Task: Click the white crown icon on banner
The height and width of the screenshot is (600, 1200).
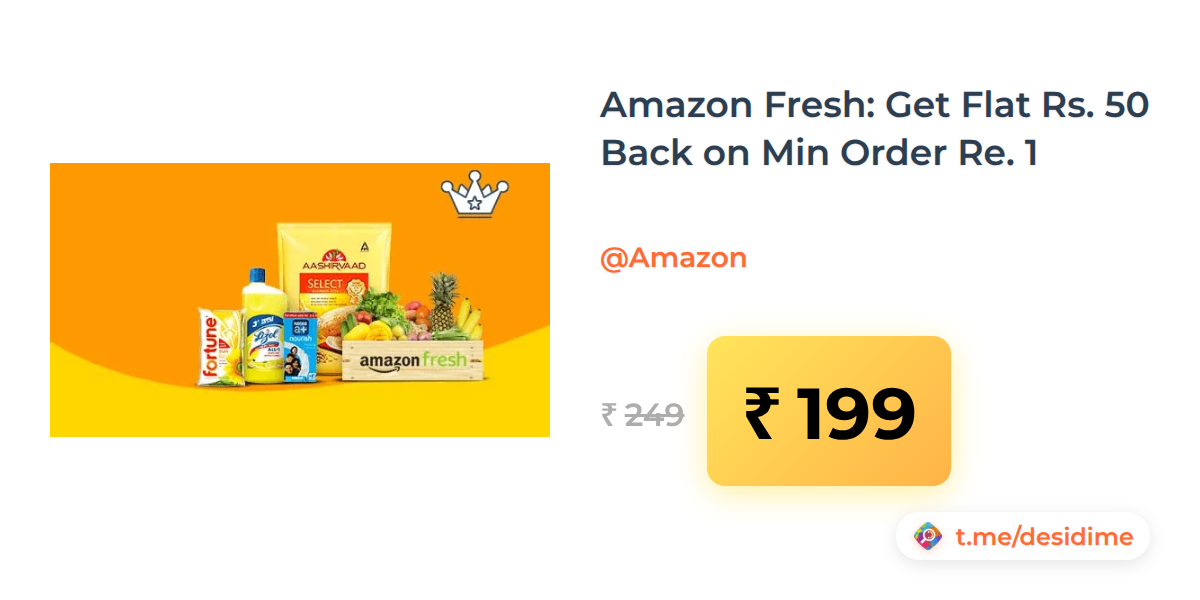Action: pyautogui.click(x=475, y=194)
